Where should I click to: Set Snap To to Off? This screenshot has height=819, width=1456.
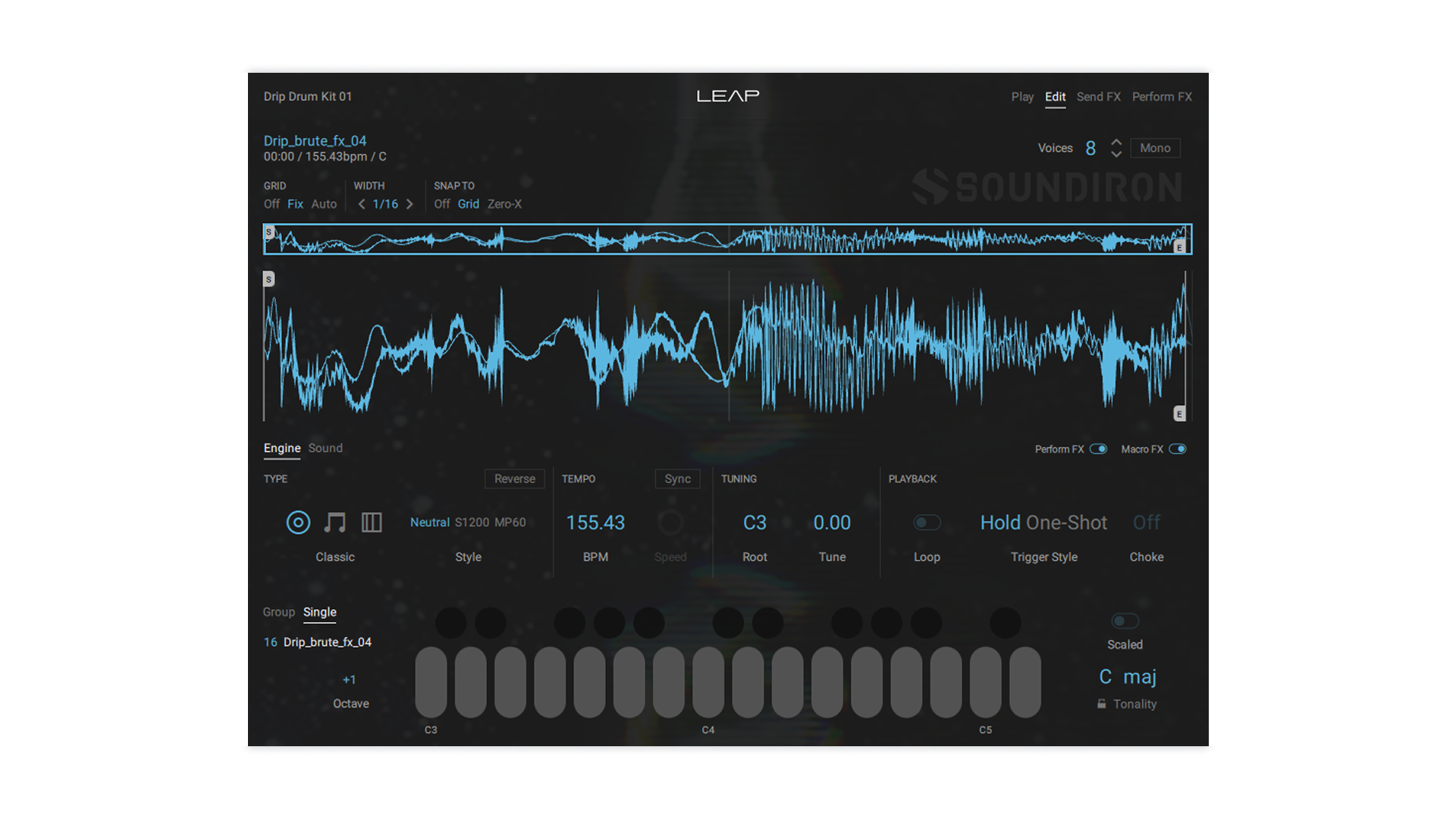442,204
